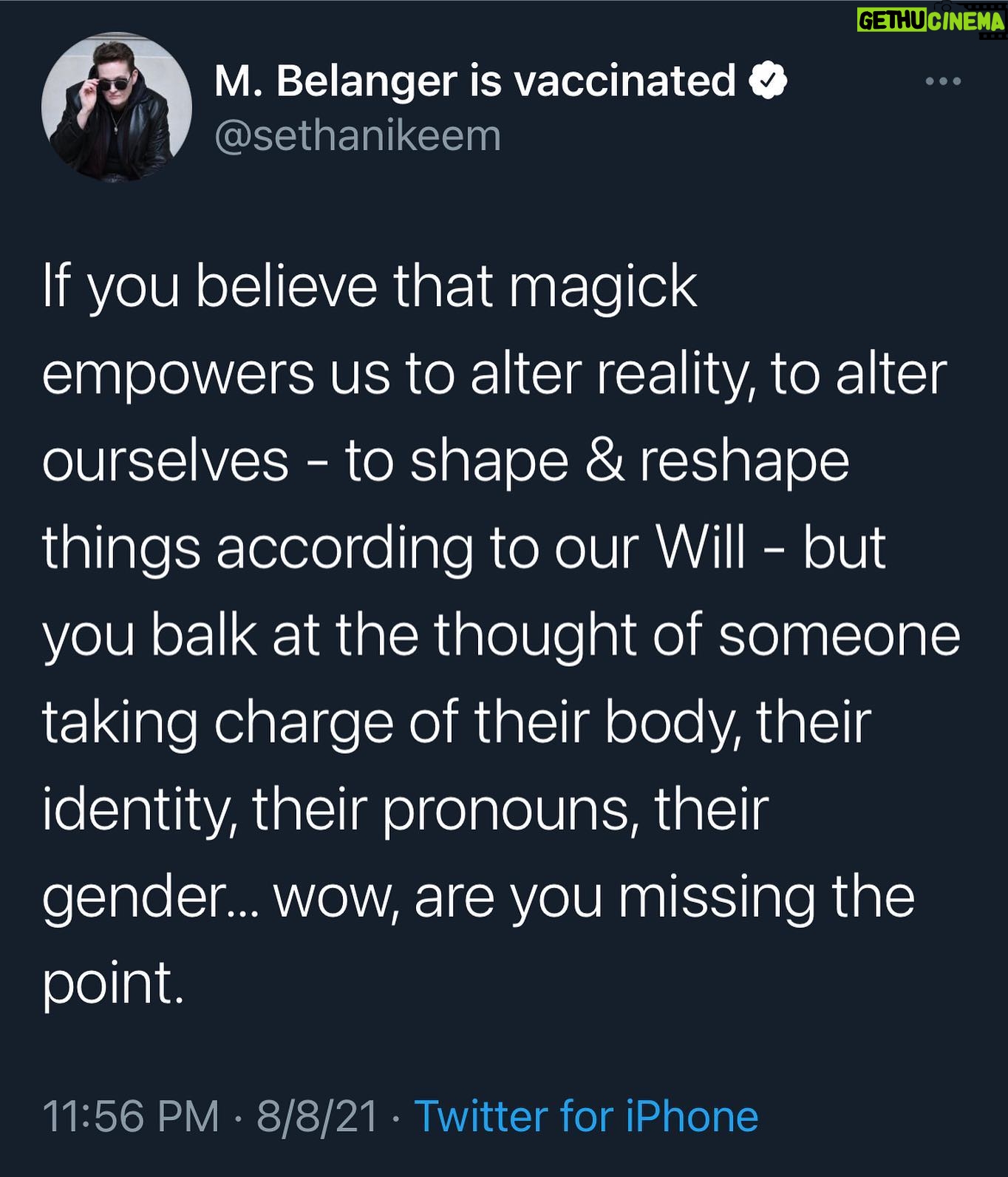
Task: Click the GETHU CINEMA watermark logo
Action: click(931, 21)
